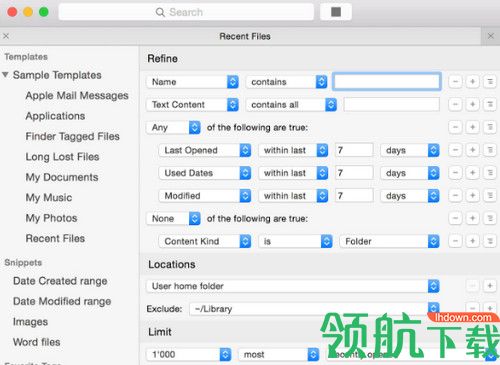Select Date Modified range snippet
This screenshot has width=500, height=365.
click(x=62, y=301)
